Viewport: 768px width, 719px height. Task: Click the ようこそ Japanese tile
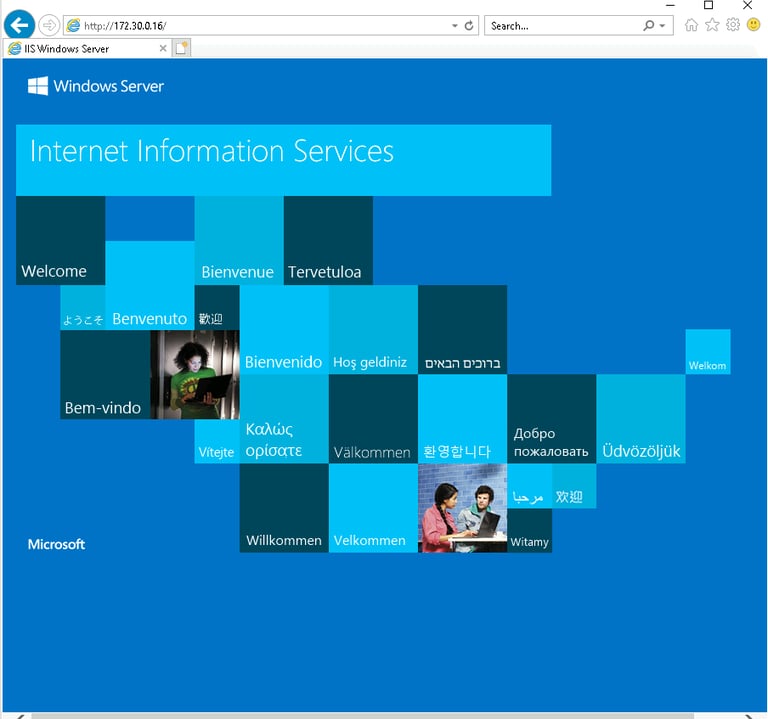pos(83,308)
